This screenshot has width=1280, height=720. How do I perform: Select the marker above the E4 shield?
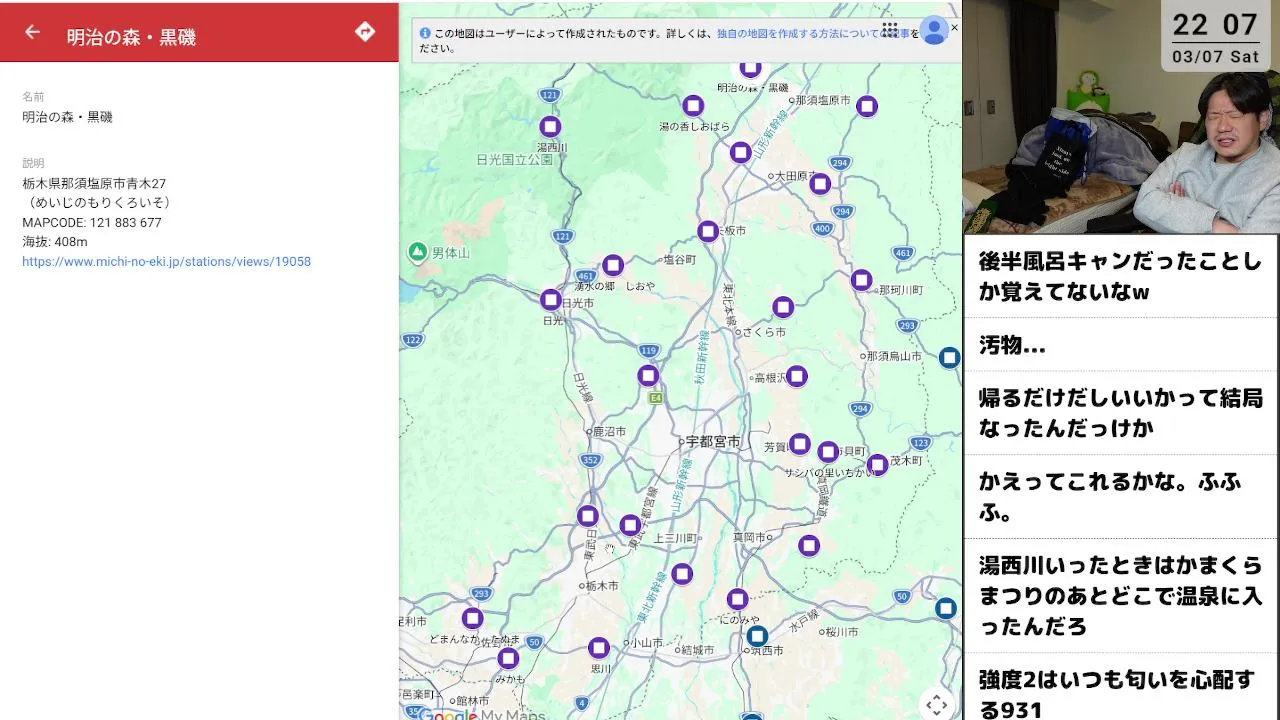tap(648, 376)
